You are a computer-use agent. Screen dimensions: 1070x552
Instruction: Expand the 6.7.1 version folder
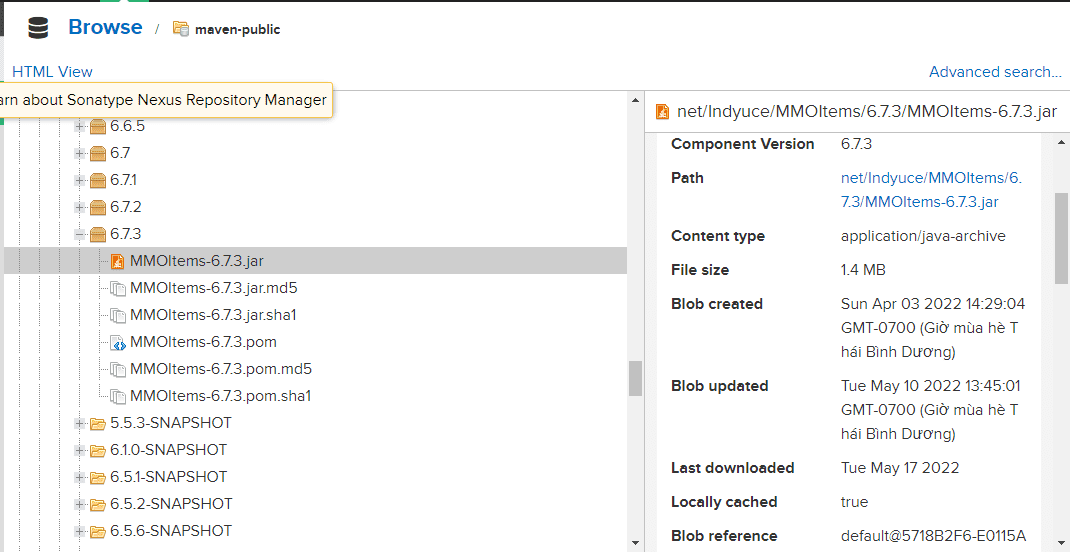pos(80,180)
